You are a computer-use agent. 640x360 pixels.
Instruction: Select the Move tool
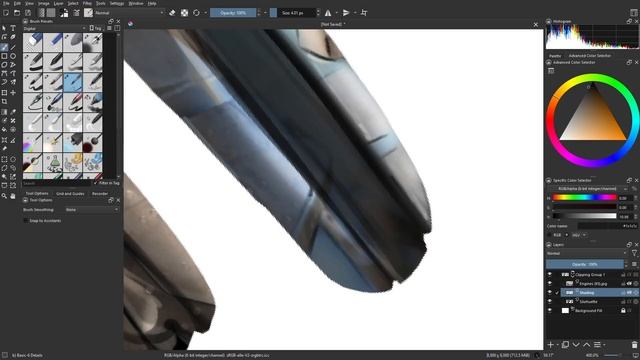pos(13,93)
